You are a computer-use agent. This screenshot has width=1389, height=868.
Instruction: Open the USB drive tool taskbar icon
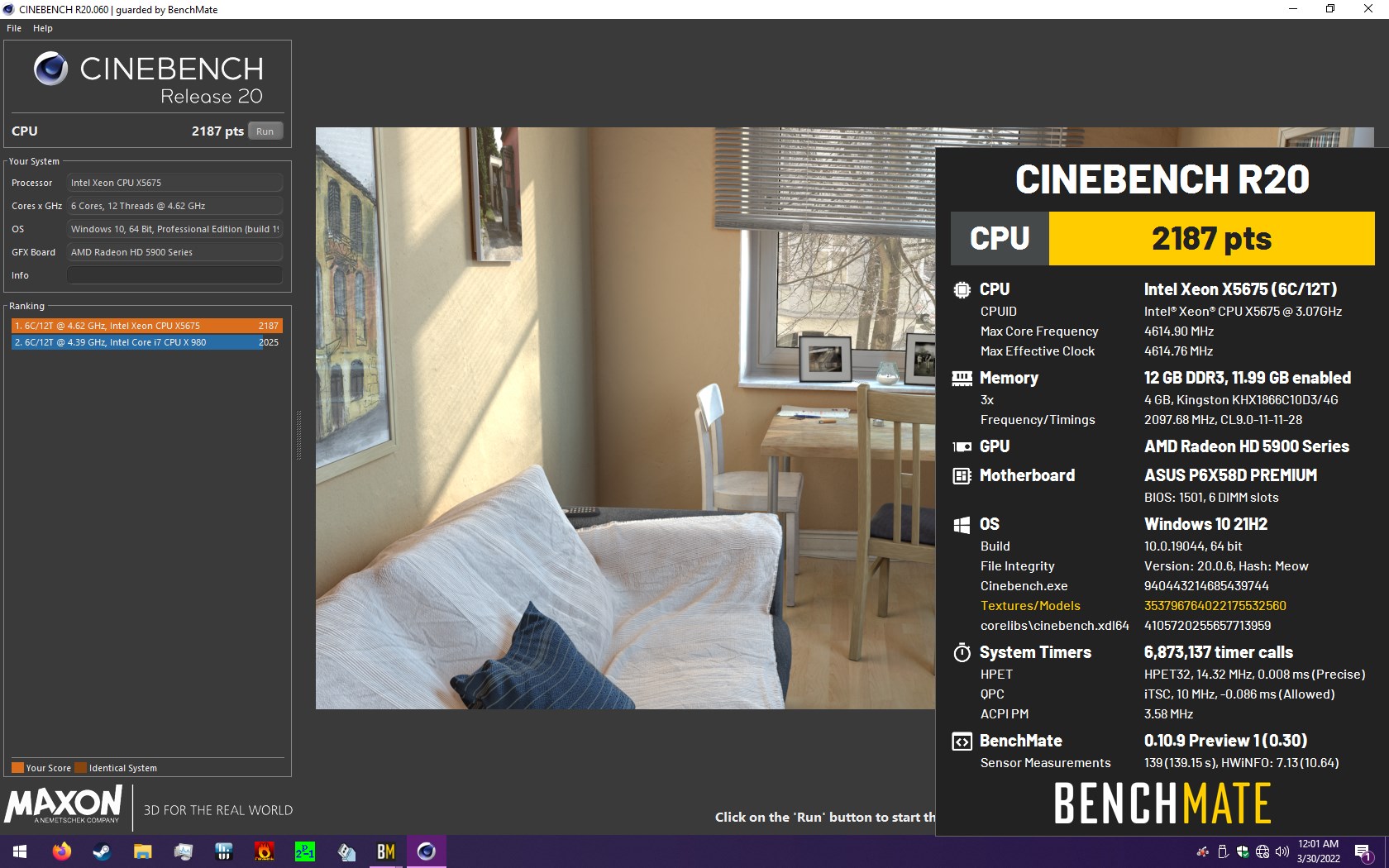pos(346,851)
